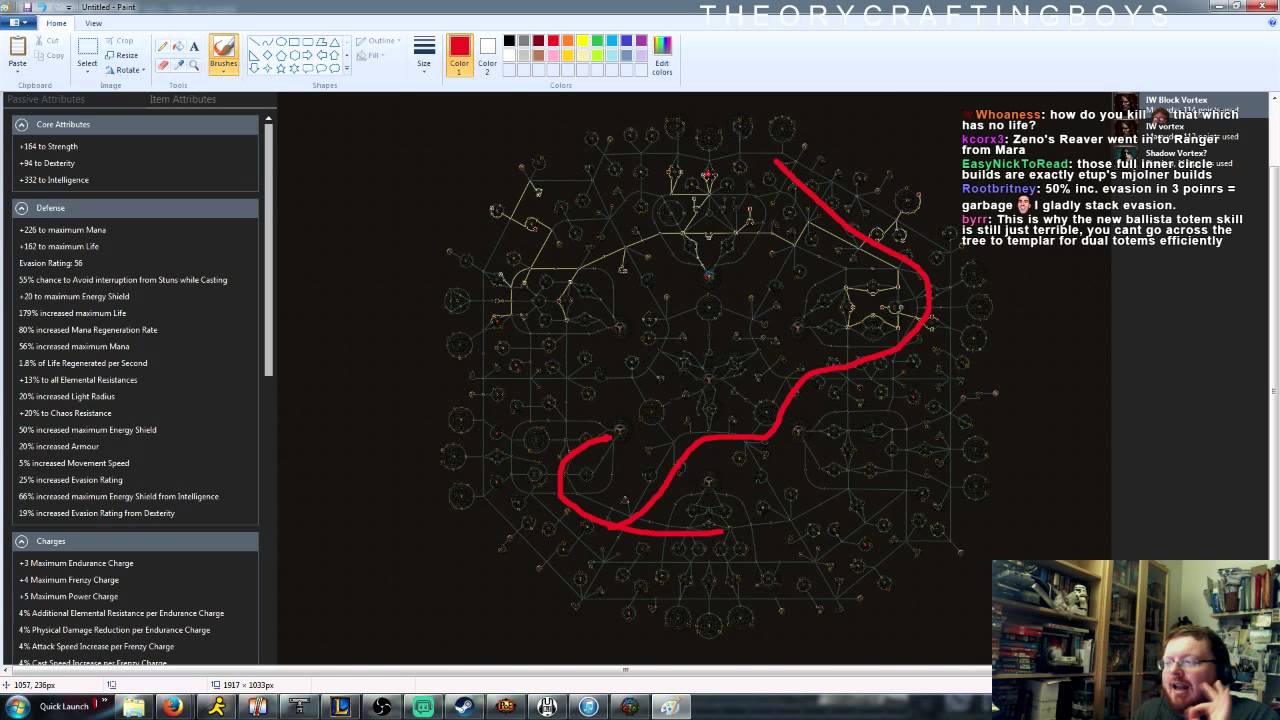Select the Pencil tool
This screenshot has width=1280, height=720.
click(x=162, y=46)
